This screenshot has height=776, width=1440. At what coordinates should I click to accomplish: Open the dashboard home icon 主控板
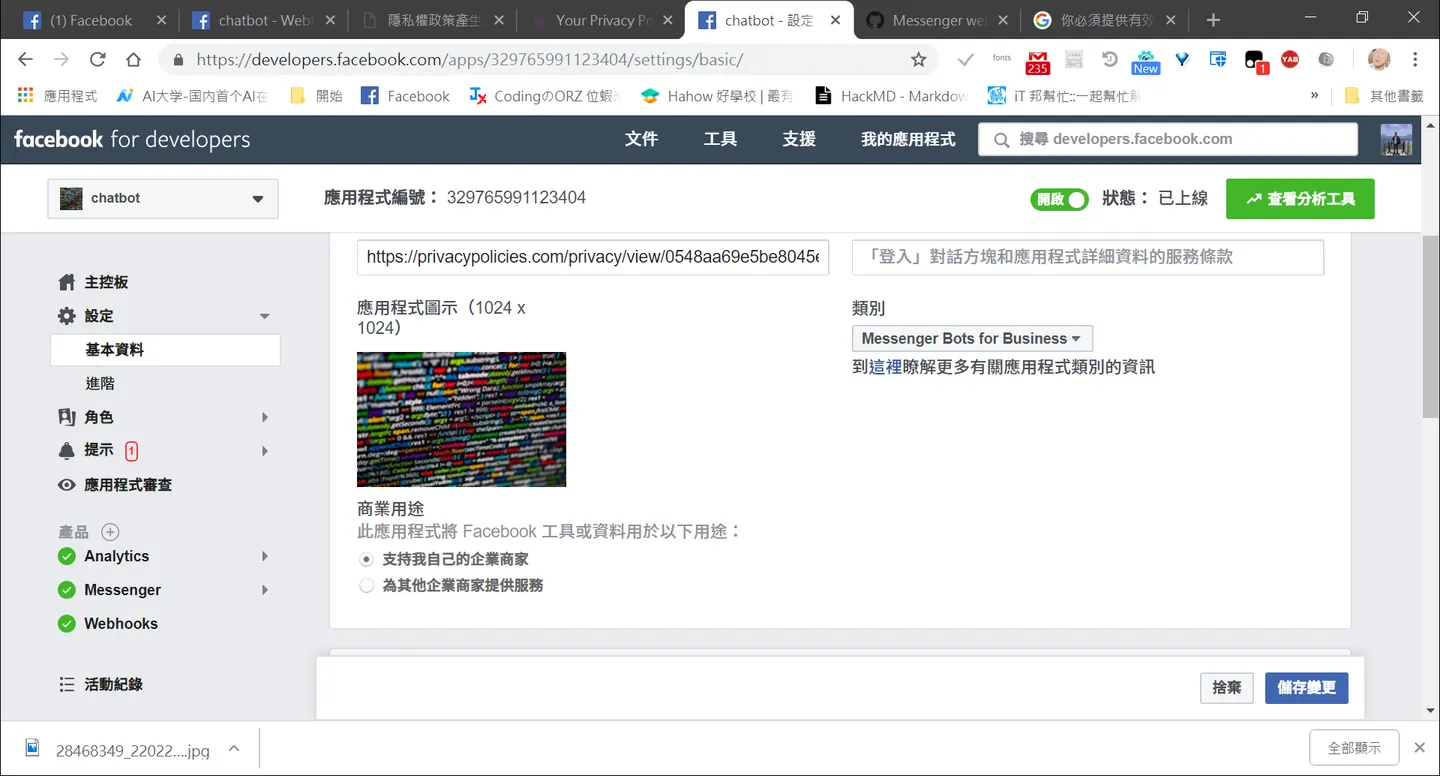67,282
